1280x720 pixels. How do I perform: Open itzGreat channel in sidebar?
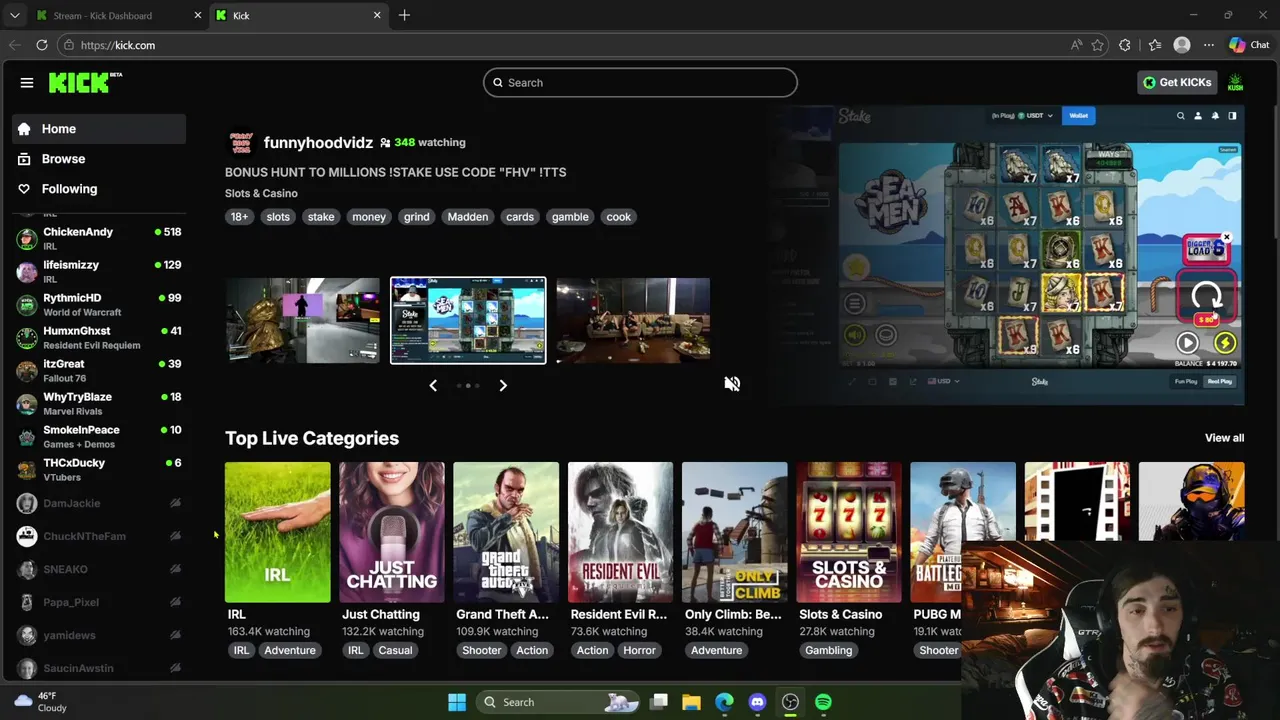98,371
